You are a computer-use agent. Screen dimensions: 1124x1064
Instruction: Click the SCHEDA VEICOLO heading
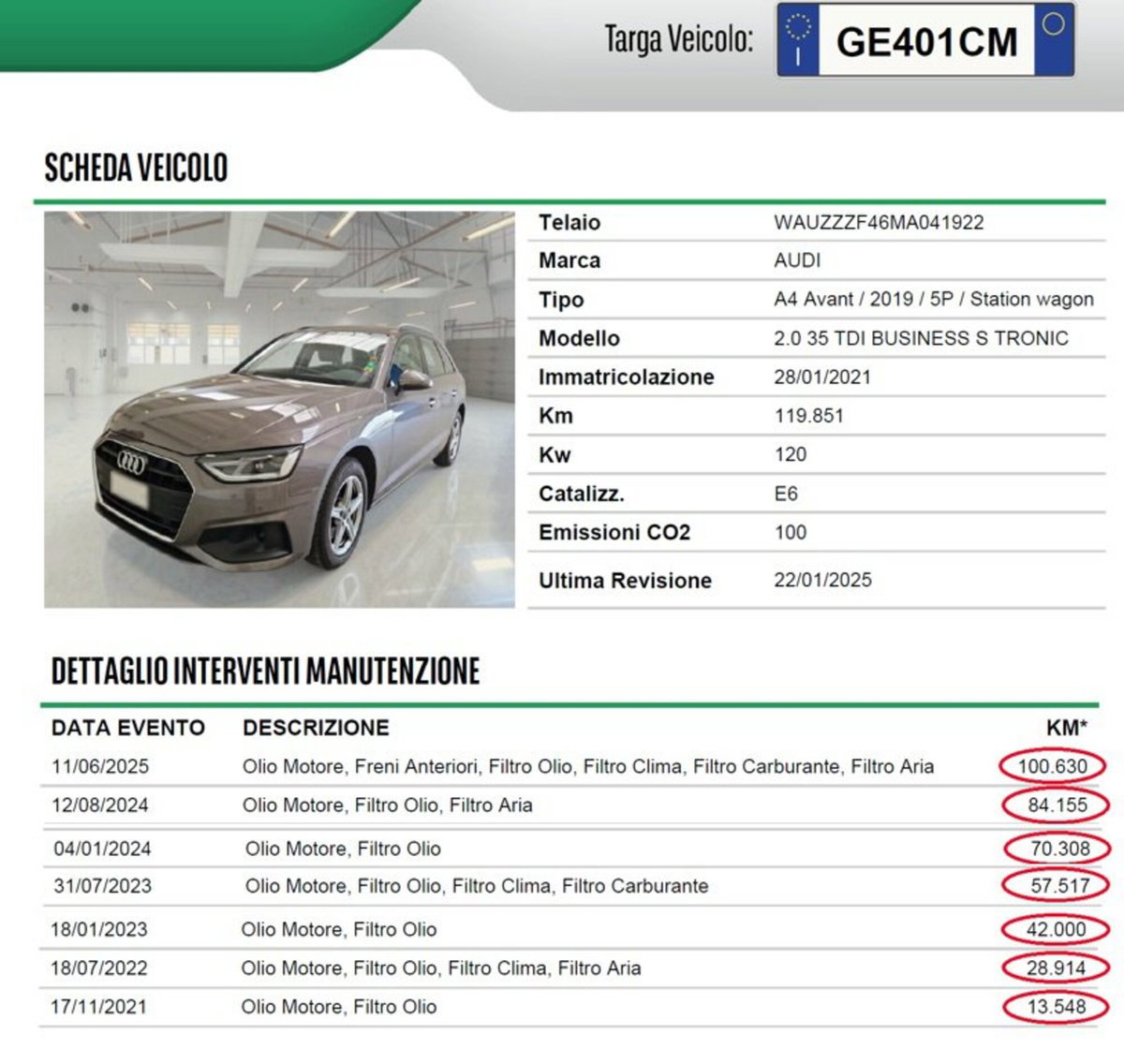[x=137, y=168]
